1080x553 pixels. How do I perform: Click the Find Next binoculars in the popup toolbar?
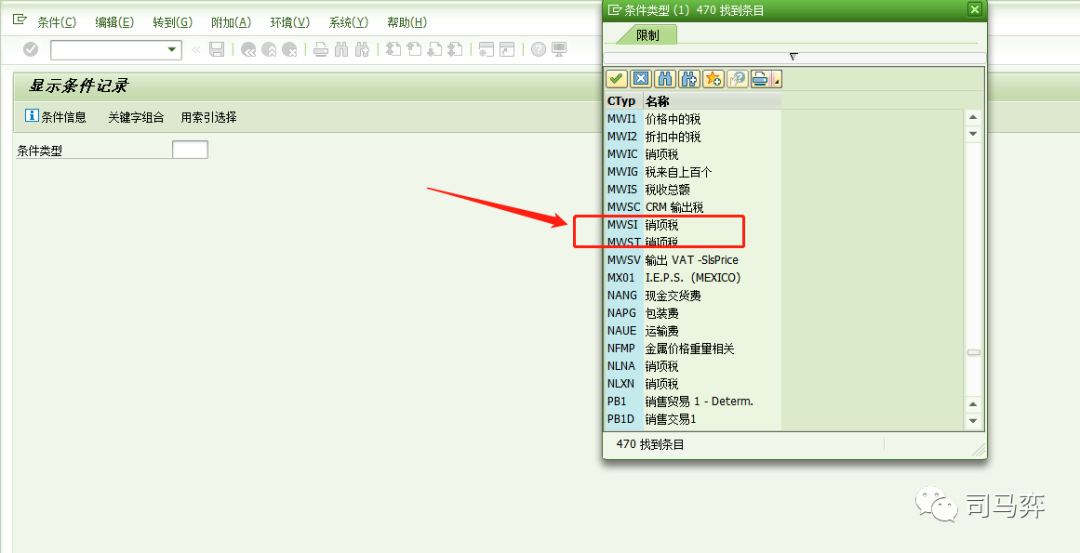coord(689,79)
